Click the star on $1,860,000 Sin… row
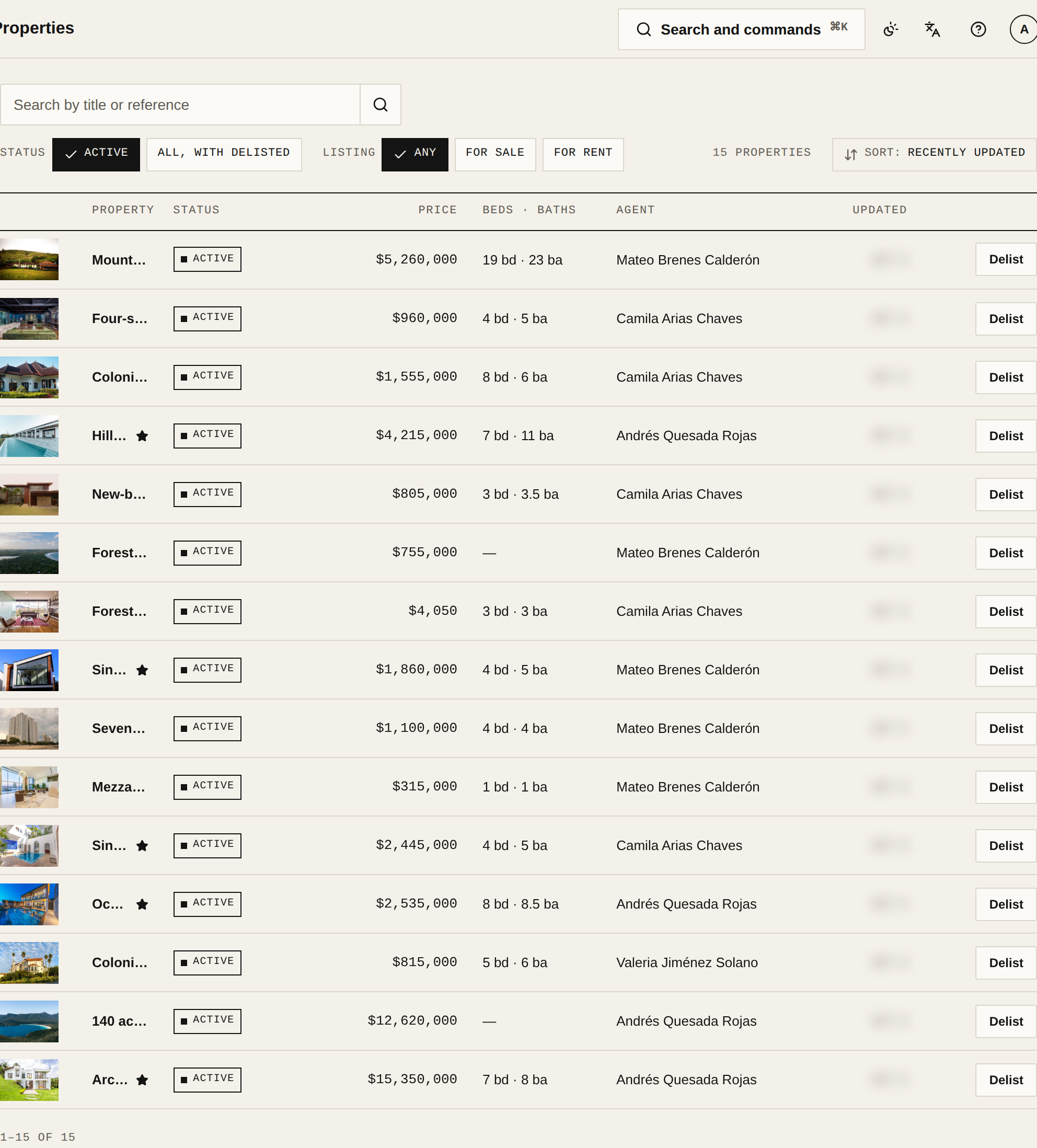This screenshot has width=1037, height=1148. tap(142, 670)
